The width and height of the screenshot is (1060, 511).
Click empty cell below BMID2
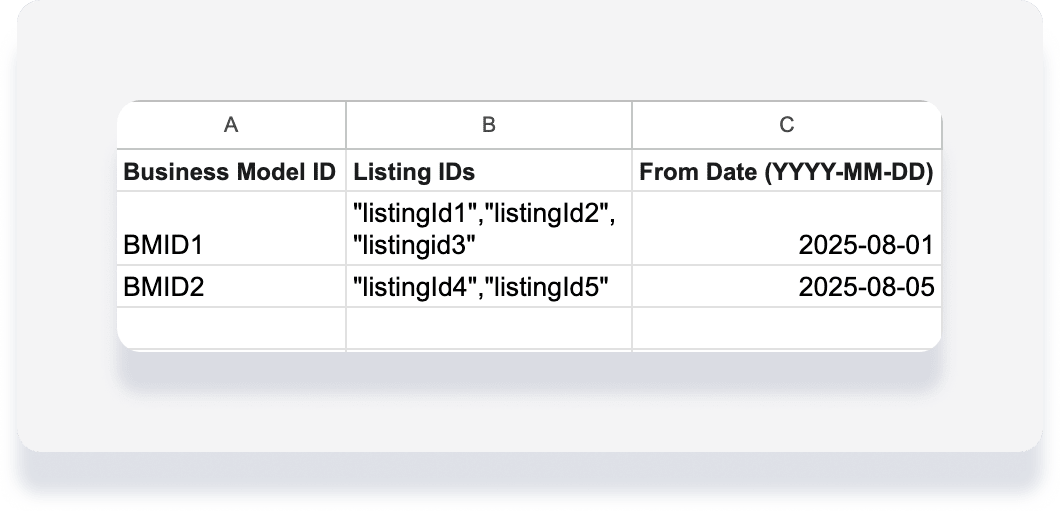click(231, 328)
